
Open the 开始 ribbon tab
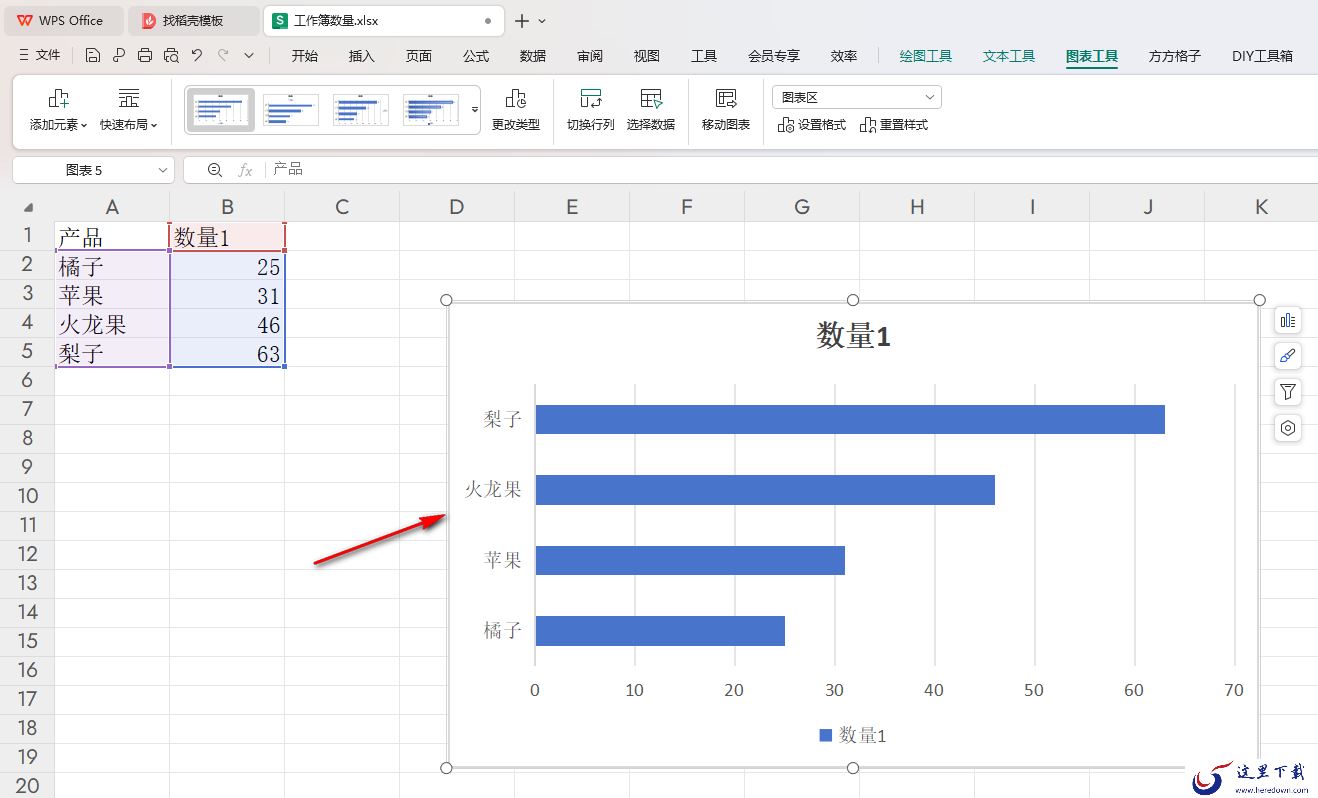coord(304,56)
